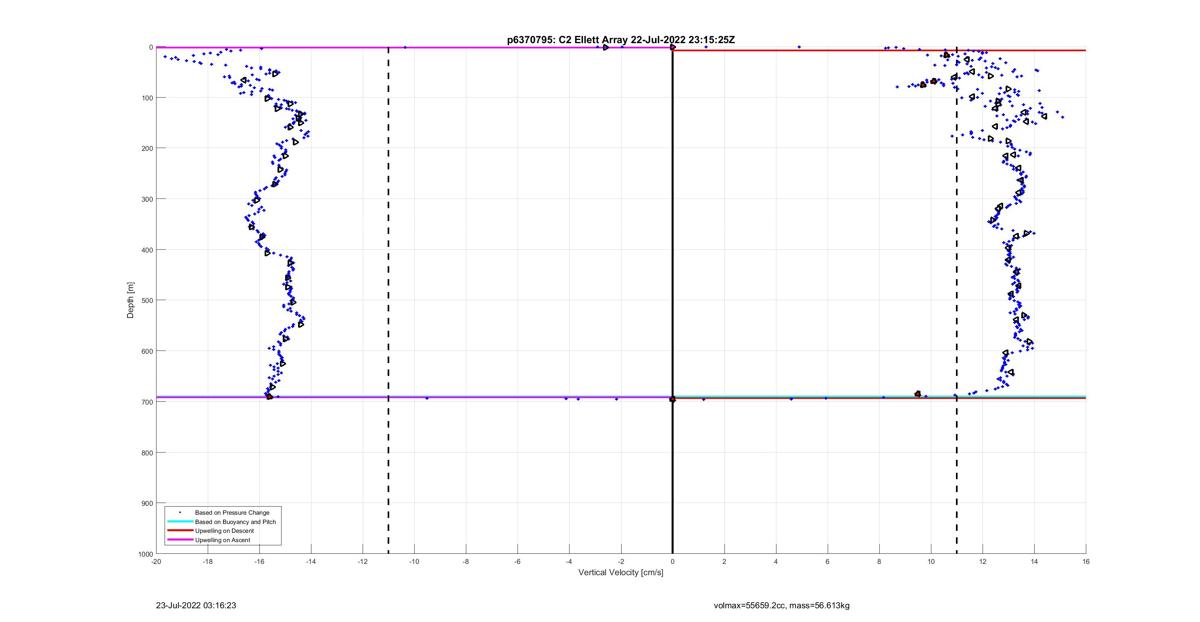Image resolution: width=1200 pixels, height=622 pixels.
Task: Click x-axis tick label '10'
Action: point(931,562)
